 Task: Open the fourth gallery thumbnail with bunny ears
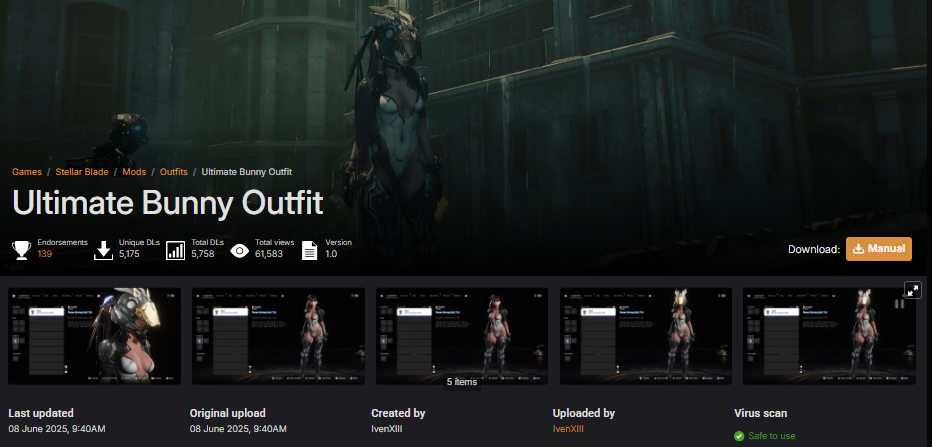646,336
